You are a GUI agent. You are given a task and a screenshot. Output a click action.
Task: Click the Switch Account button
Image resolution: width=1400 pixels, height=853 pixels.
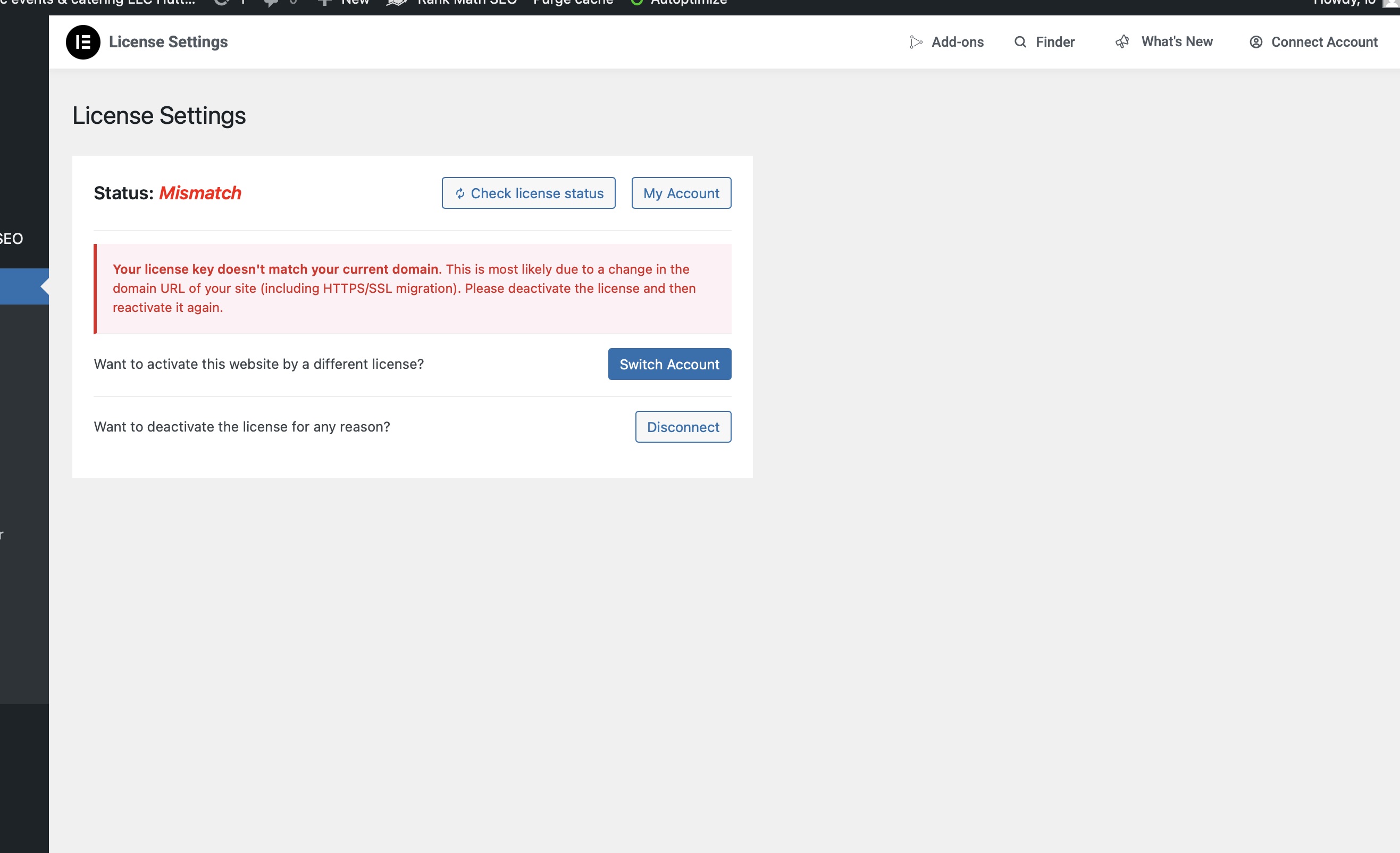pyautogui.click(x=669, y=364)
